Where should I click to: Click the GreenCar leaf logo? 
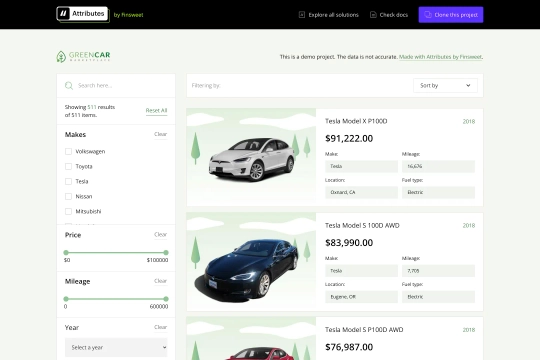[x=61, y=56]
